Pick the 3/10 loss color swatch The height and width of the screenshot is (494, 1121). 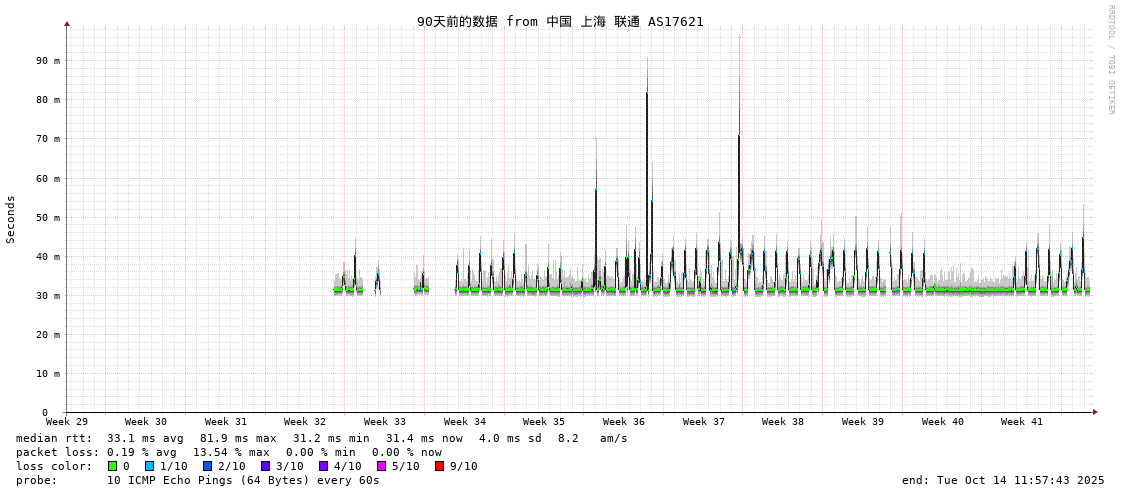(x=265, y=466)
